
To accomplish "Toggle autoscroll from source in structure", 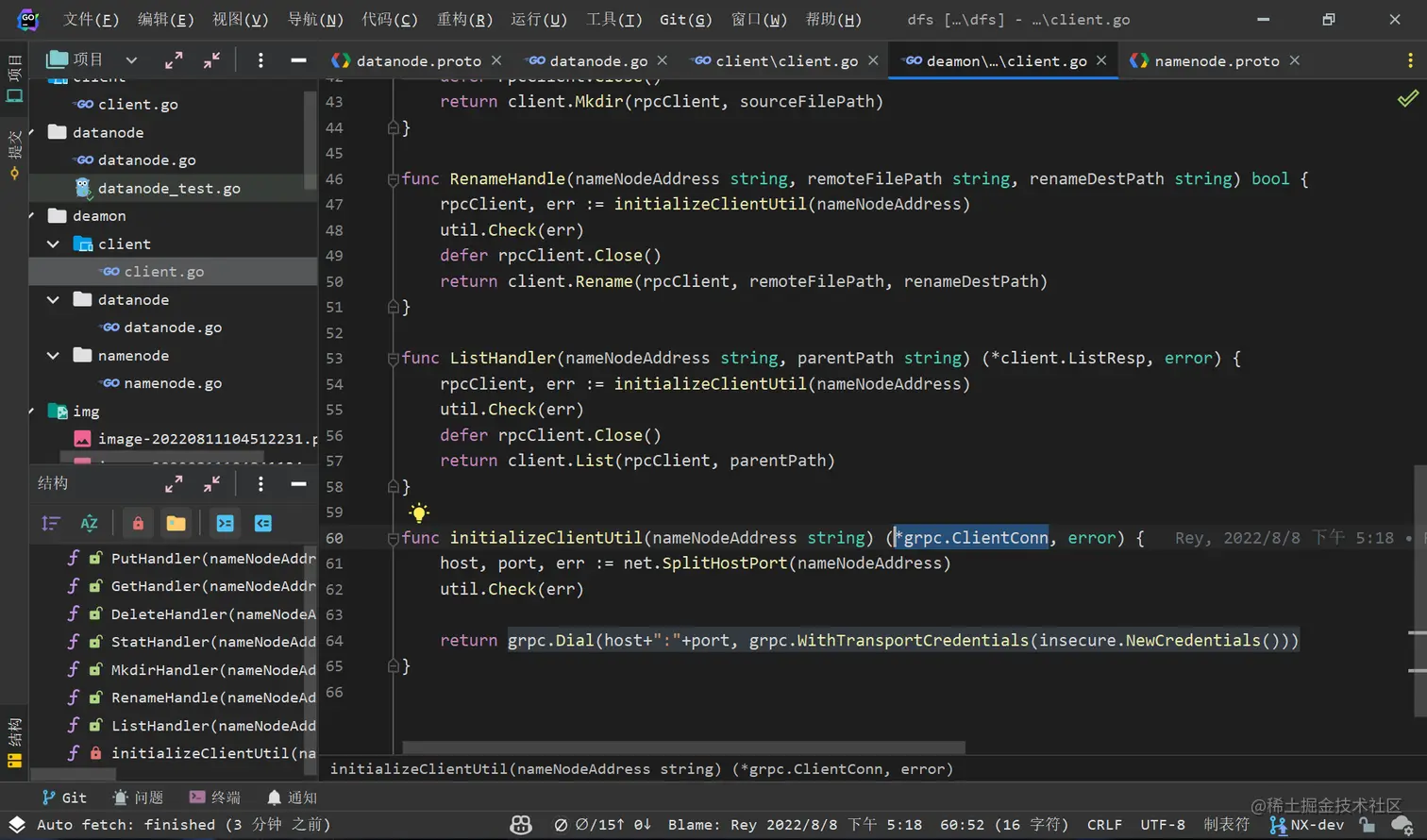I will tap(263, 523).
